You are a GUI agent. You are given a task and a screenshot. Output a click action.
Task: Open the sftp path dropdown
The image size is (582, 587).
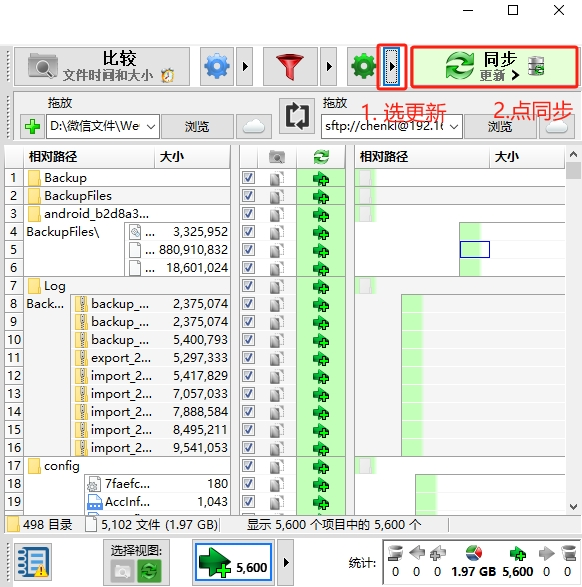point(454,127)
